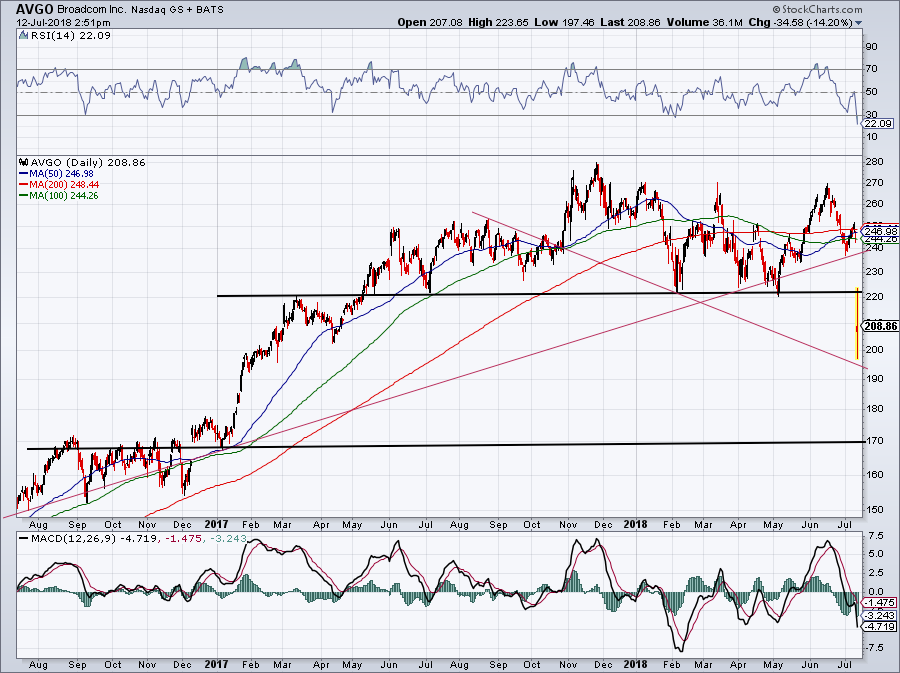Click the MA(50) 246.98 legend text

(x=61, y=173)
